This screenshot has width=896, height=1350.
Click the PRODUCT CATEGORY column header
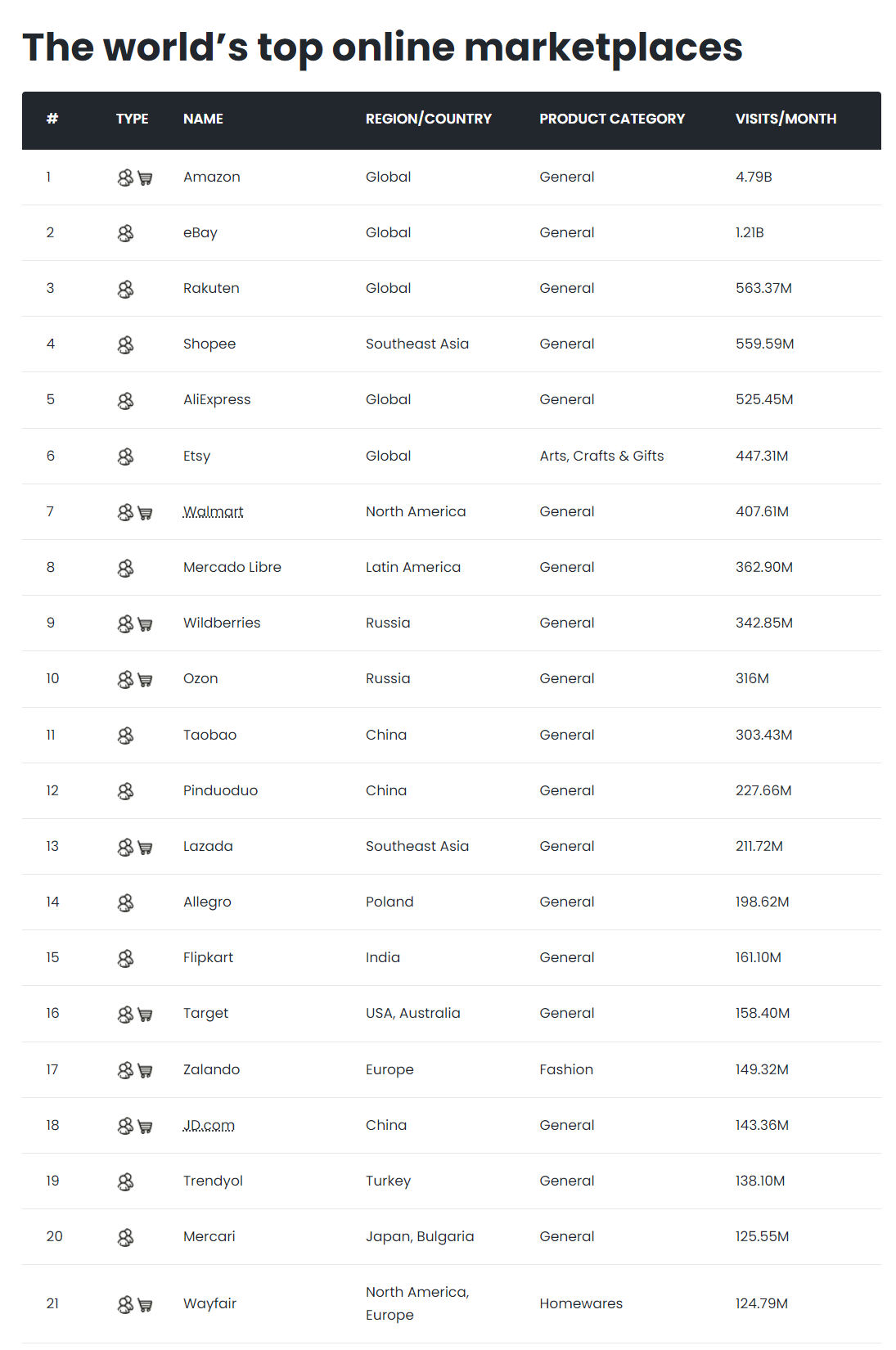(612, 119)
